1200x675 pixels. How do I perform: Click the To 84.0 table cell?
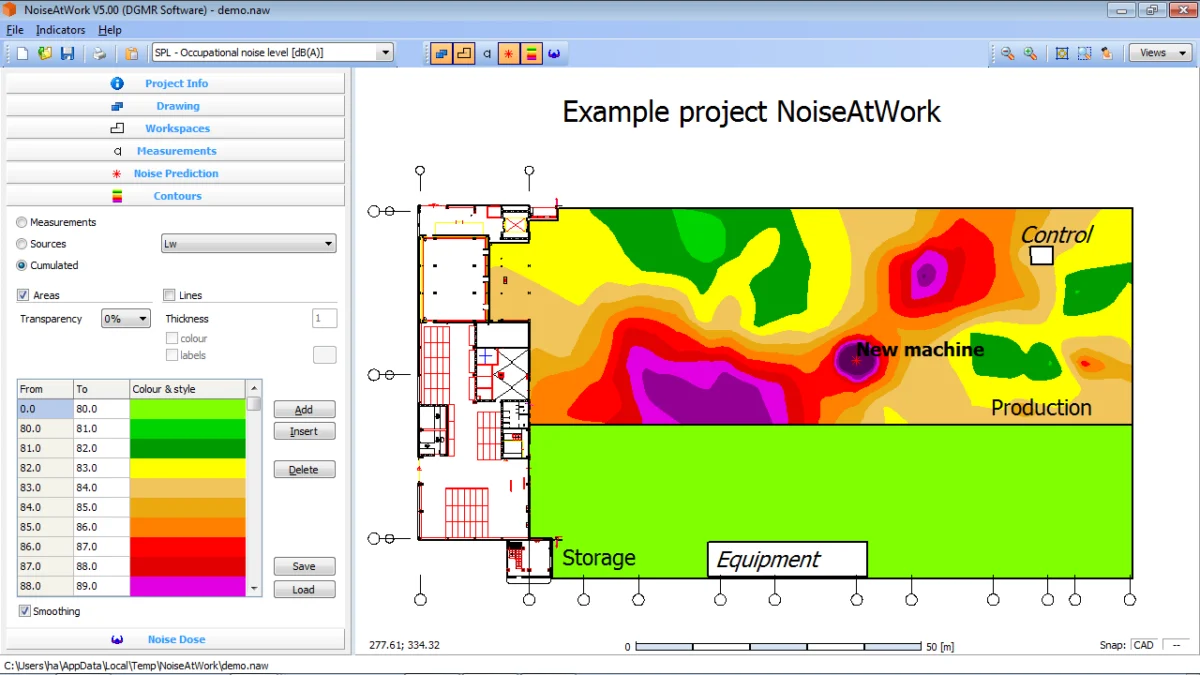coord(101,488)
